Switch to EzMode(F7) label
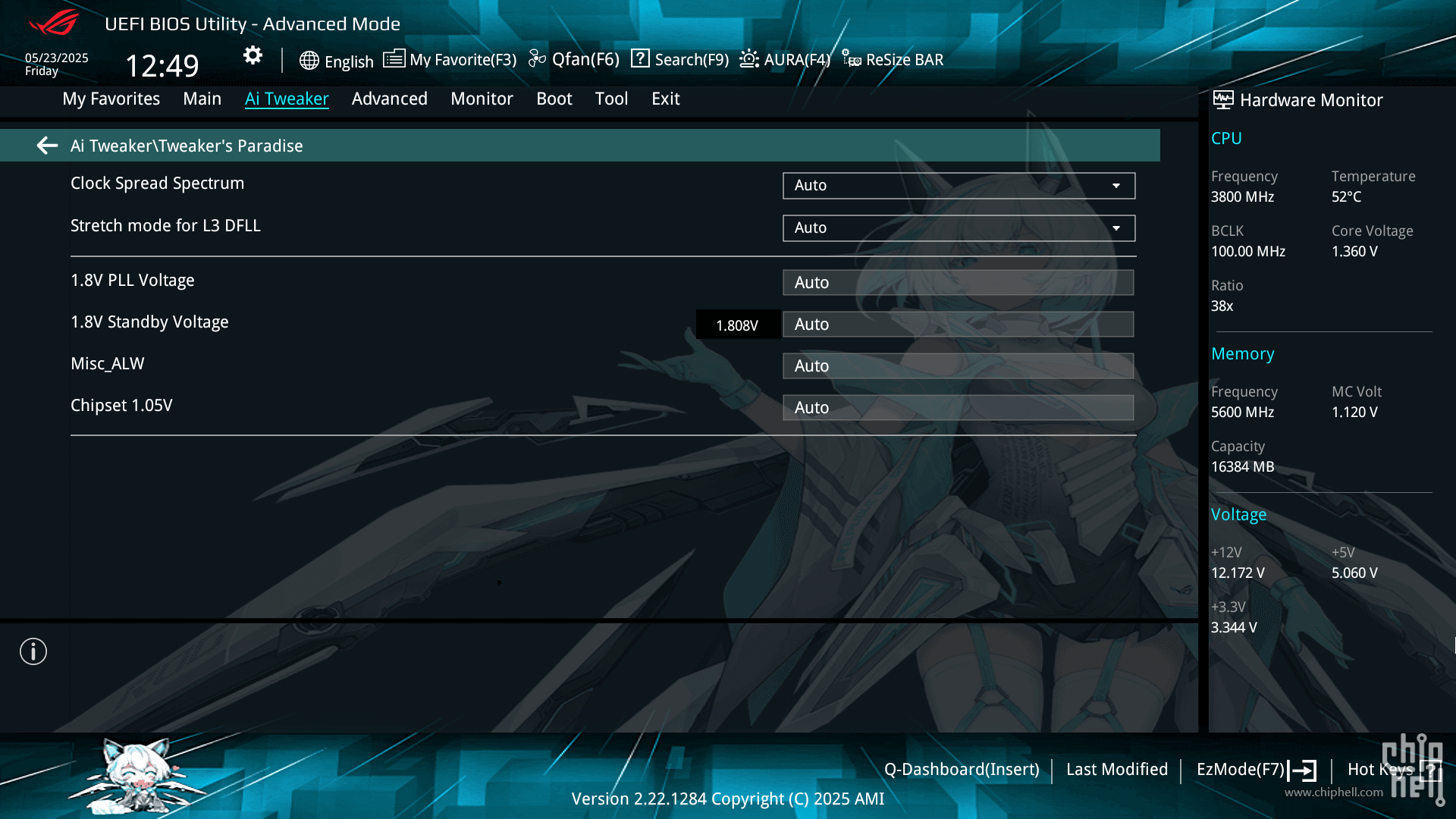 click(1240, 770)
